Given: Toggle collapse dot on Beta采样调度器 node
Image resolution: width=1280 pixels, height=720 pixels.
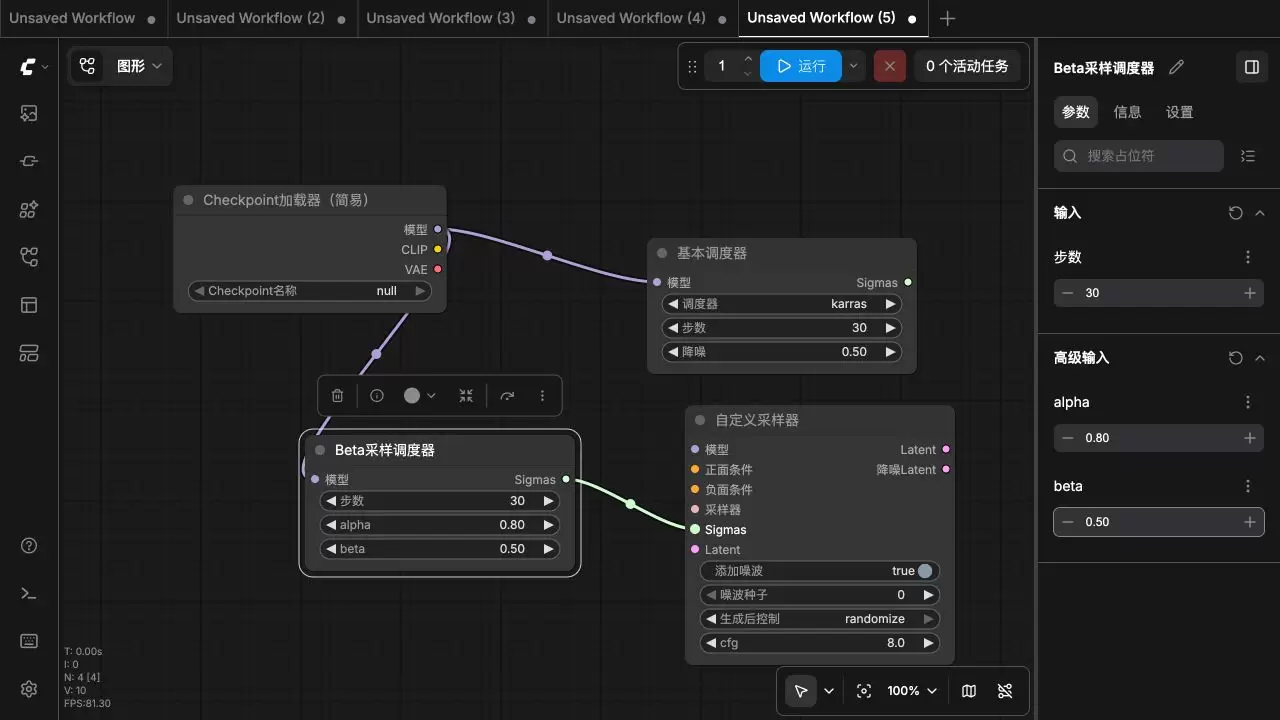Looking at the screenshot, I should (320, 450).
